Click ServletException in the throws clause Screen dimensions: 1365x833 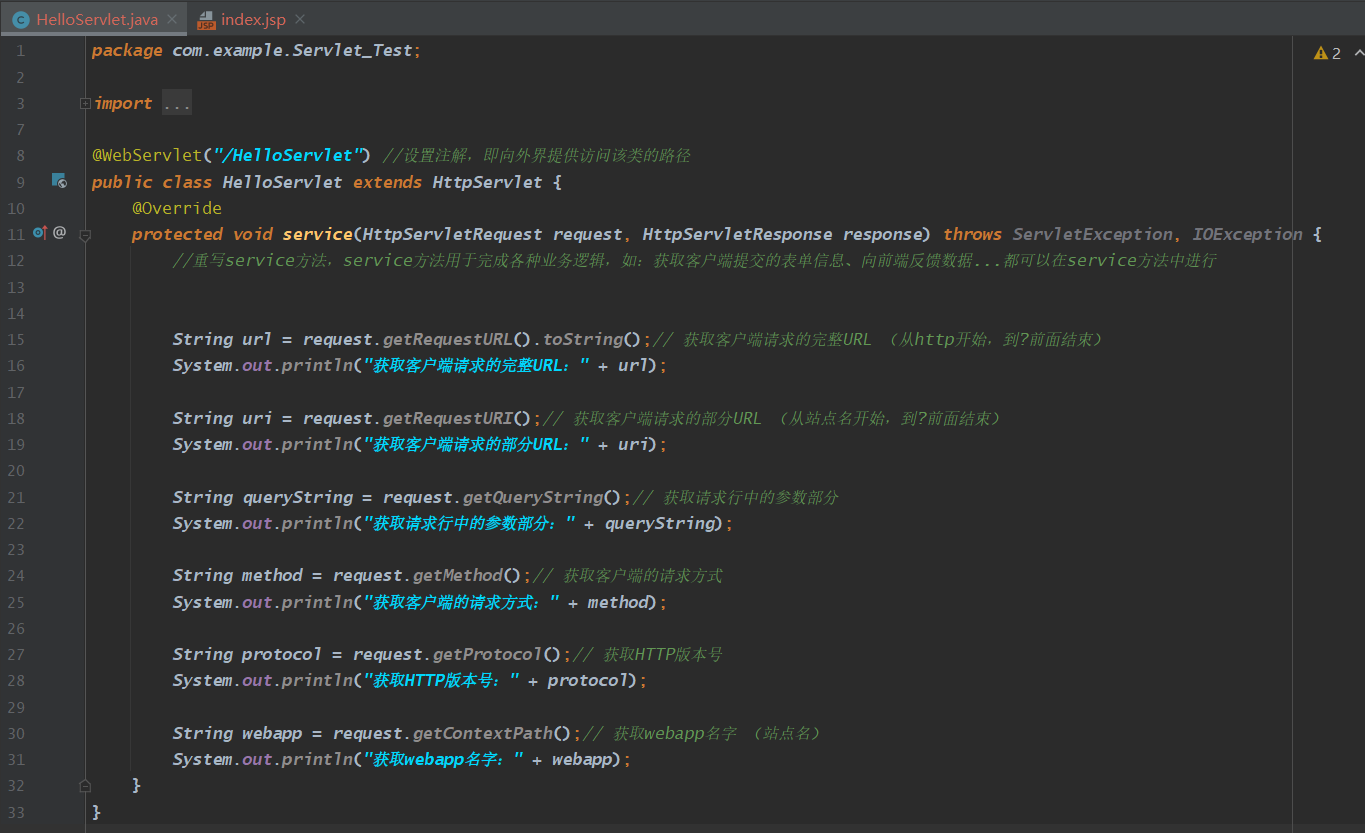[x=1092, y=234]
